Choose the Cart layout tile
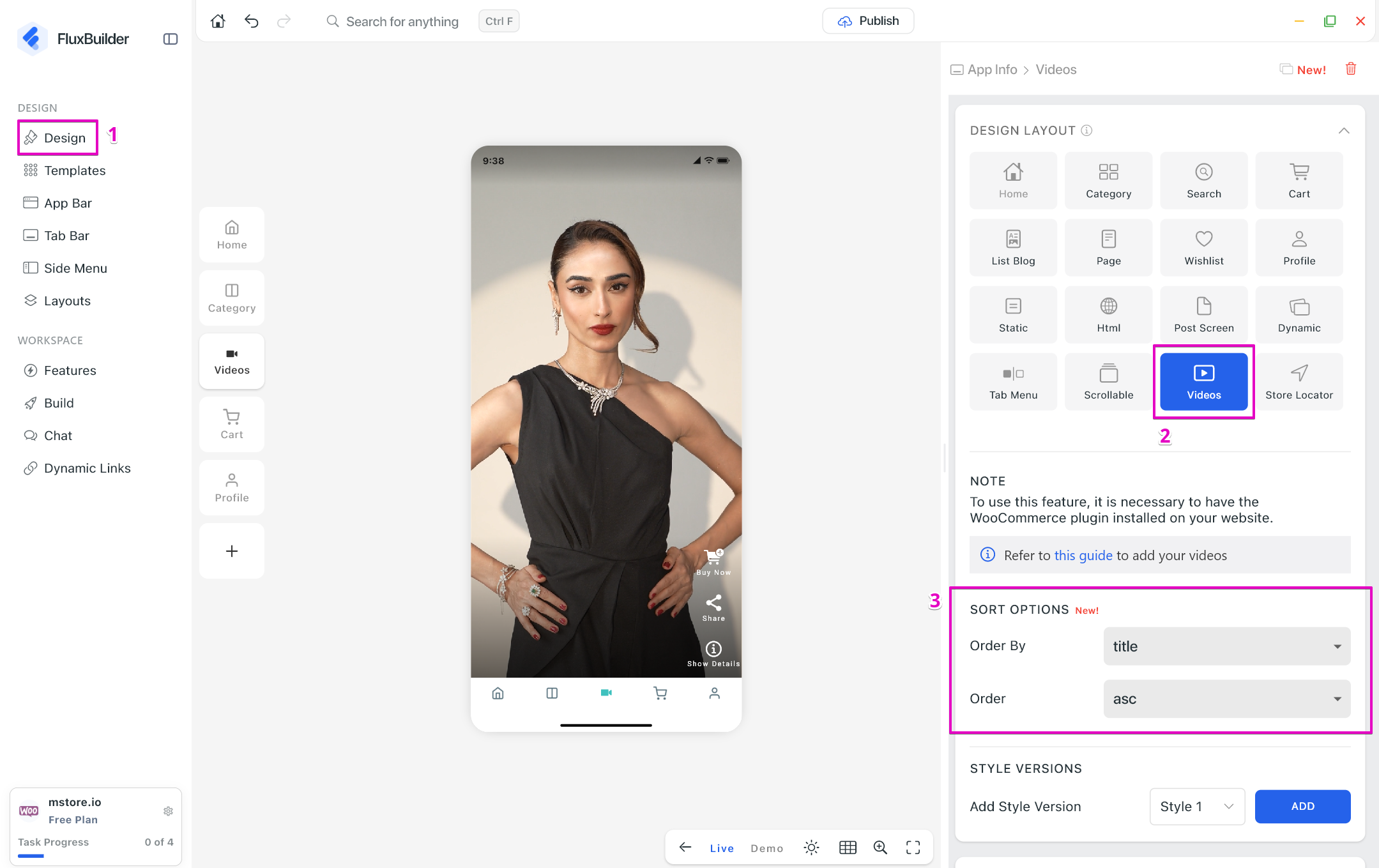 [1299, 180]
